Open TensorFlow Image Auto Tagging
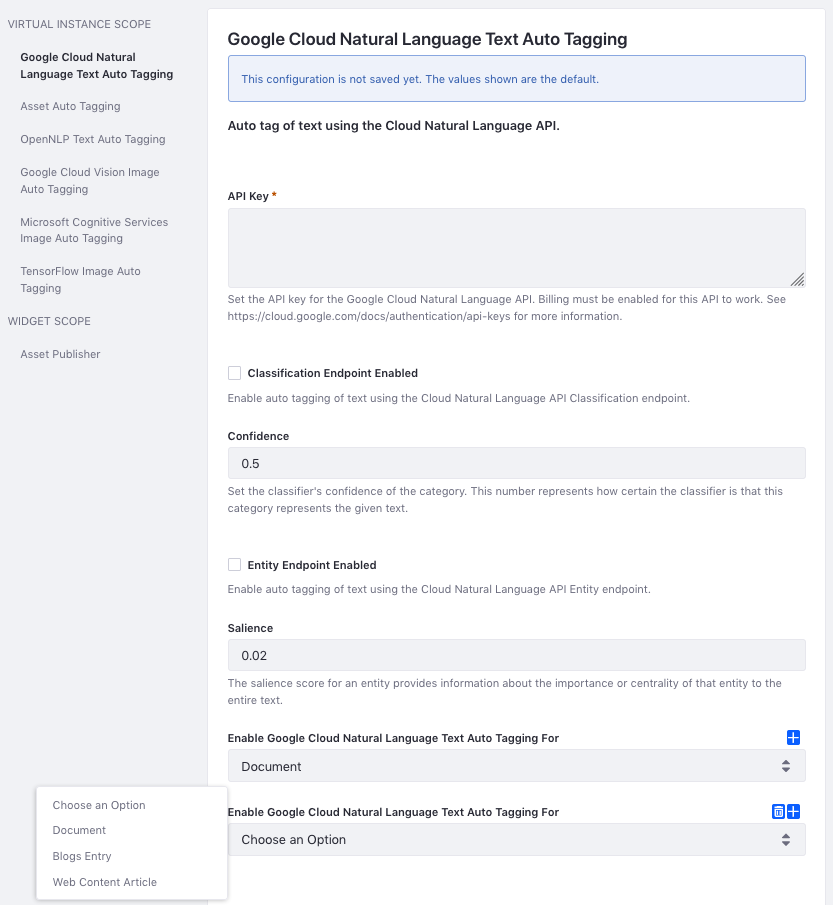The image size is (833, 905). (80, 279)
